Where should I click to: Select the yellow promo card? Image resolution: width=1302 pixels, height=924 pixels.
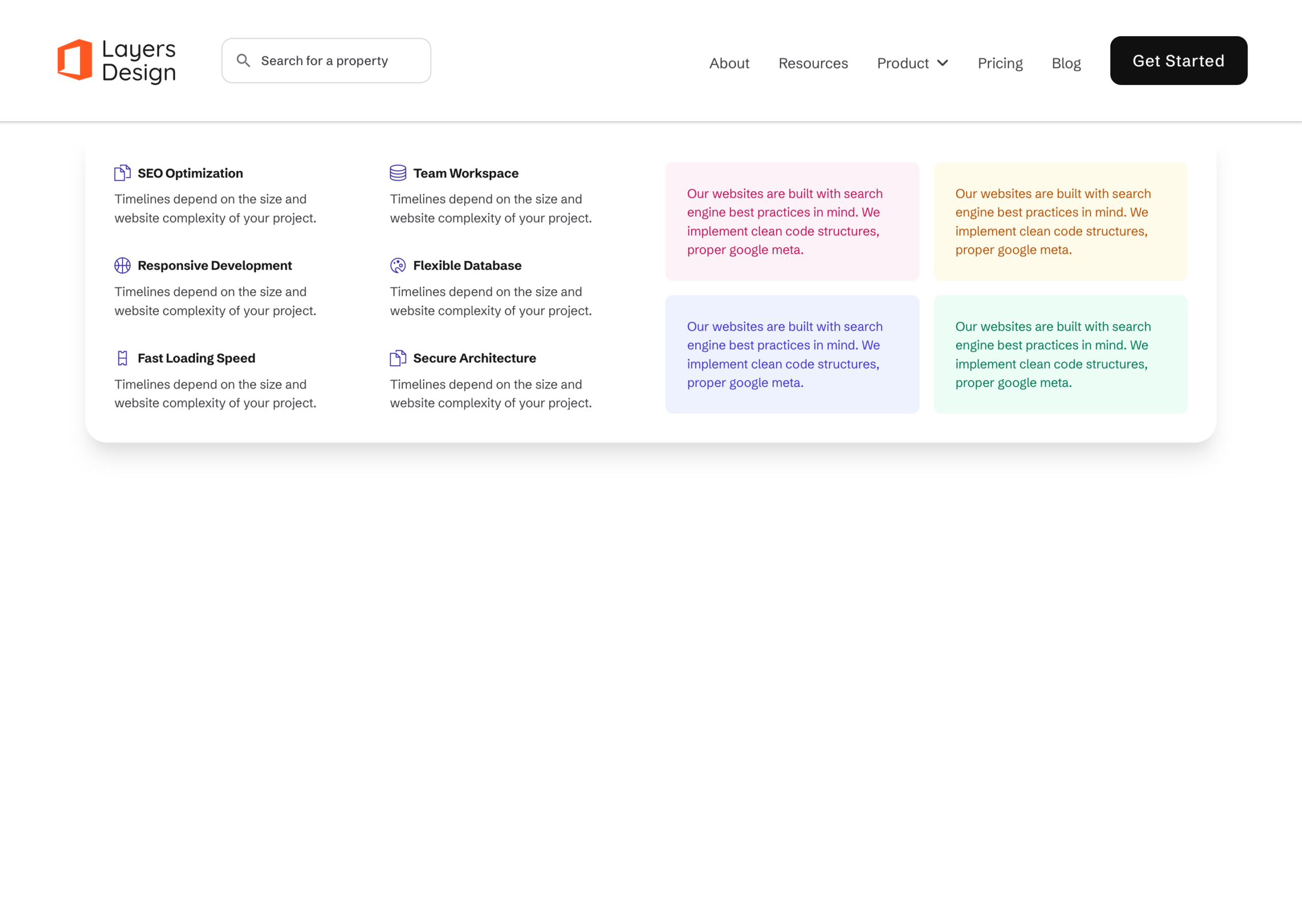tap(1060, 221)
